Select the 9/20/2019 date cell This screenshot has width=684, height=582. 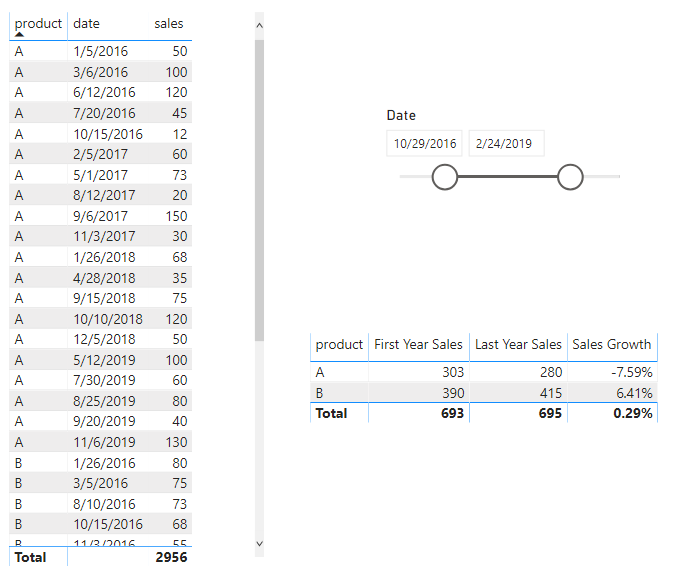pos(104,421)
